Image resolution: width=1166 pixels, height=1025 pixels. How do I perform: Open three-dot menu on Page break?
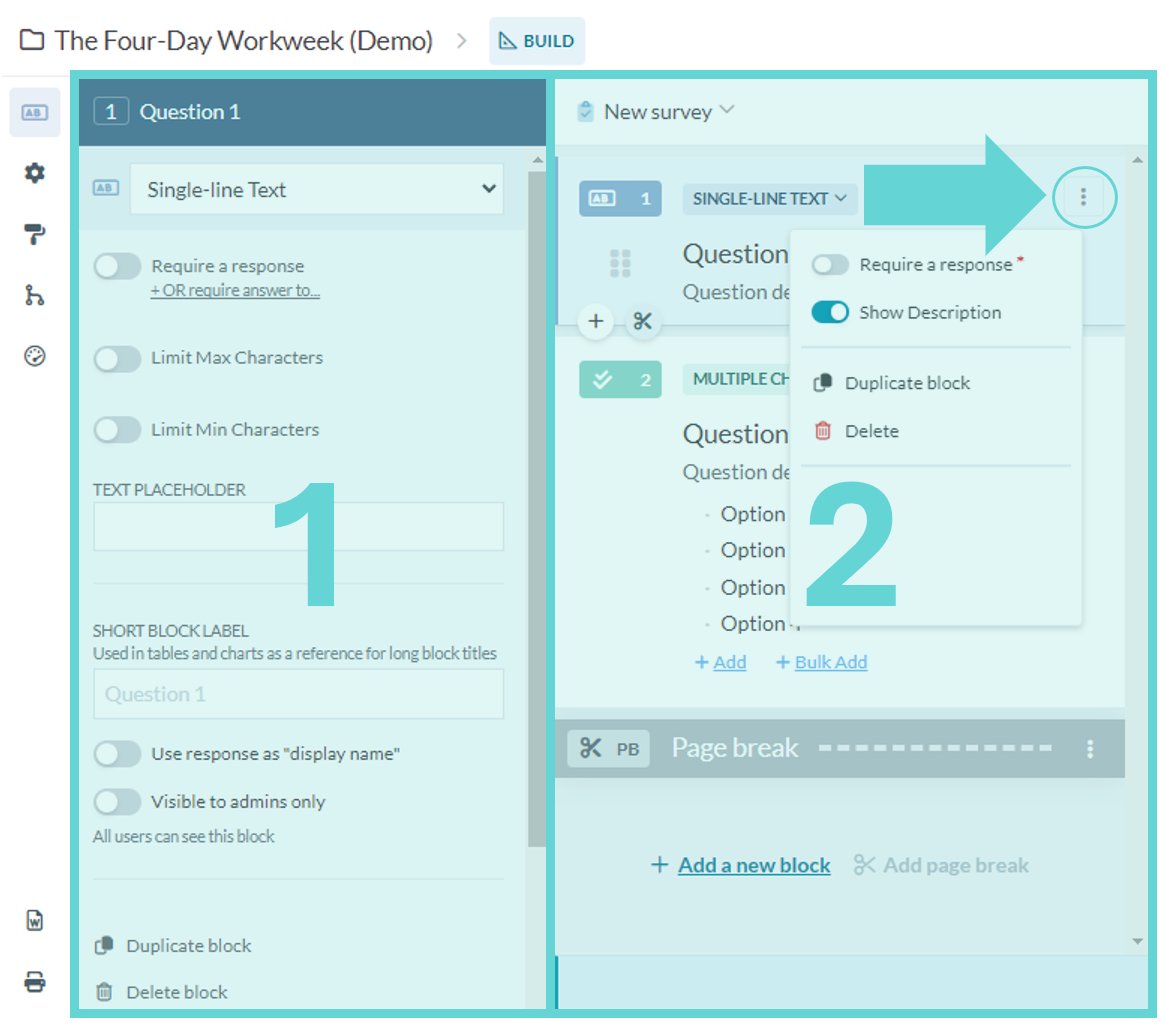tap(1089, 748)
